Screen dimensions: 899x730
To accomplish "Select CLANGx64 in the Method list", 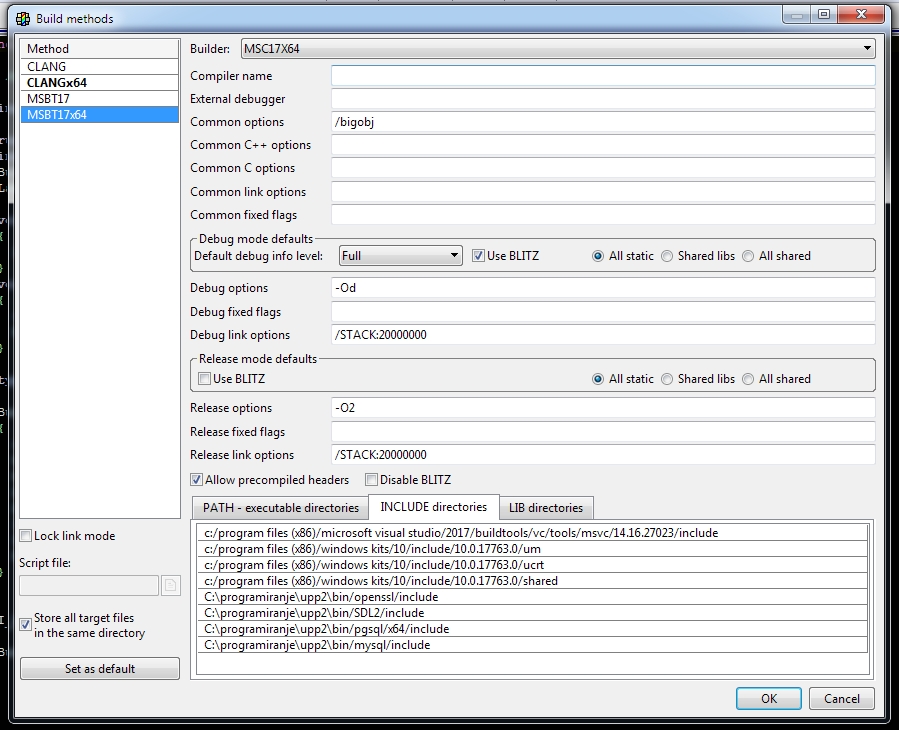I will pyautogui.click(x=57, y=83).
